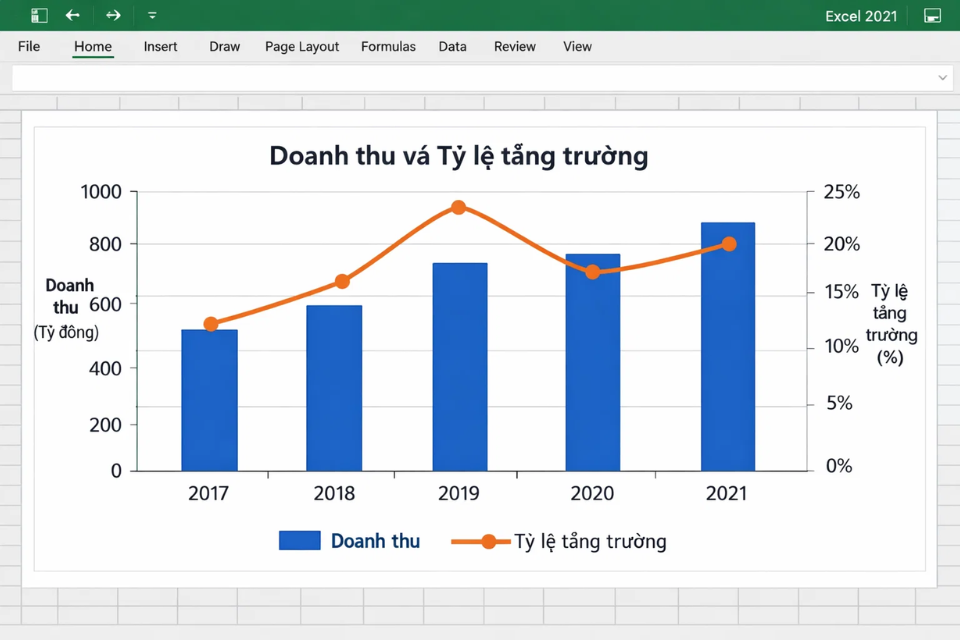Open the Quick Access customization caret icon
Viewport: 960px width, 640px height.
(152, 15)
